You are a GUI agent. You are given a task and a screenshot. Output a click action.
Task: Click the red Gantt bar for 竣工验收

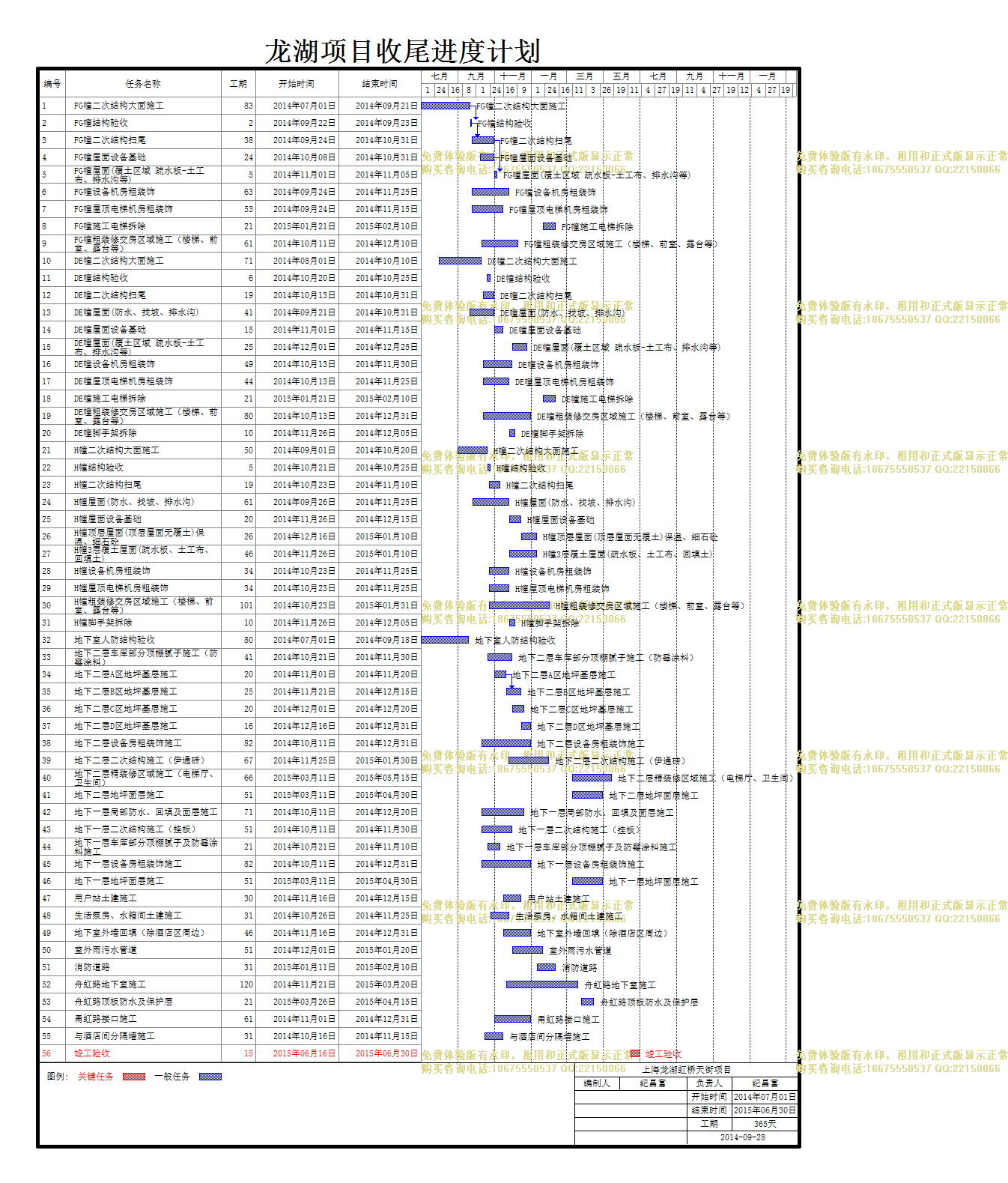click(635, 1053)
